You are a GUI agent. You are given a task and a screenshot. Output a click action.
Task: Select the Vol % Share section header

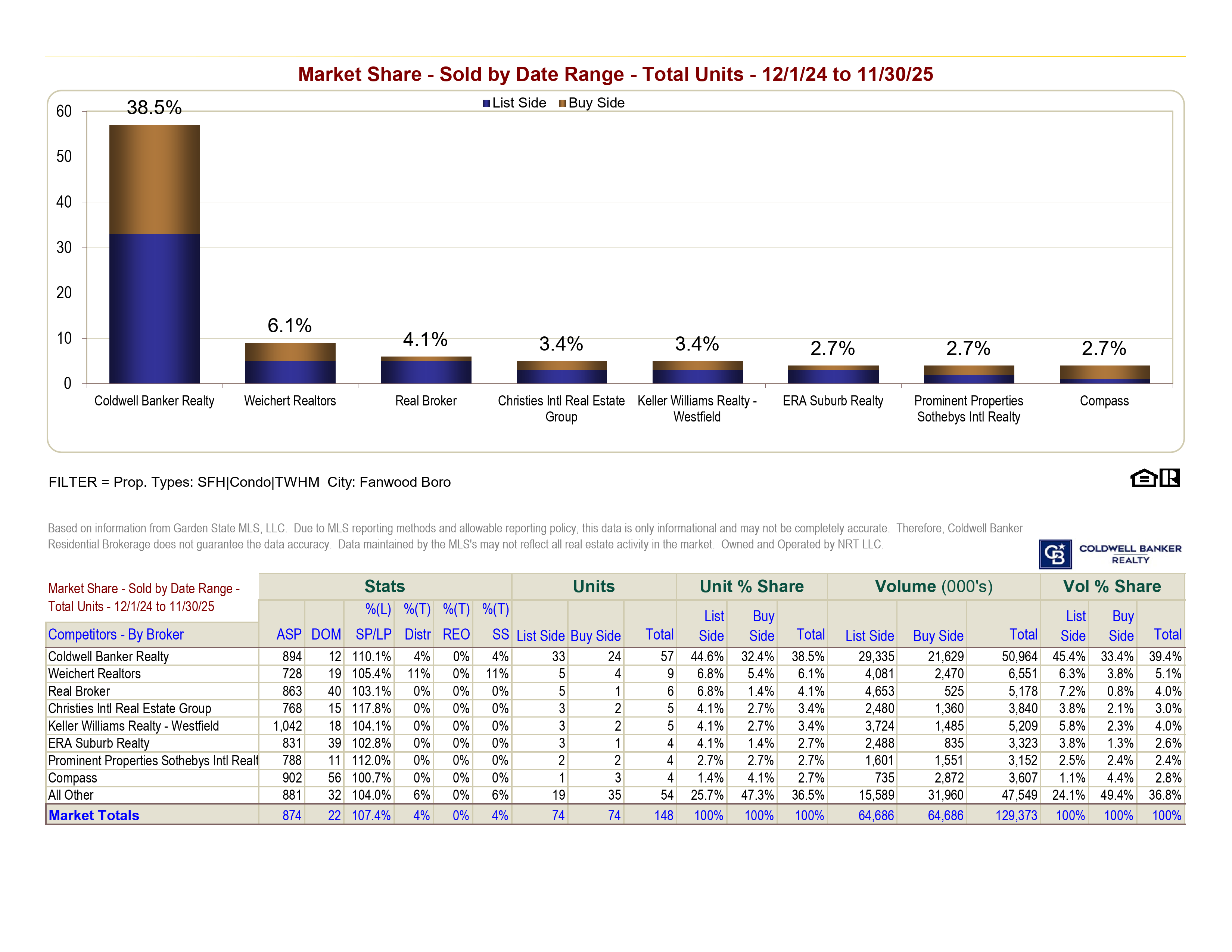(1111, 587)
